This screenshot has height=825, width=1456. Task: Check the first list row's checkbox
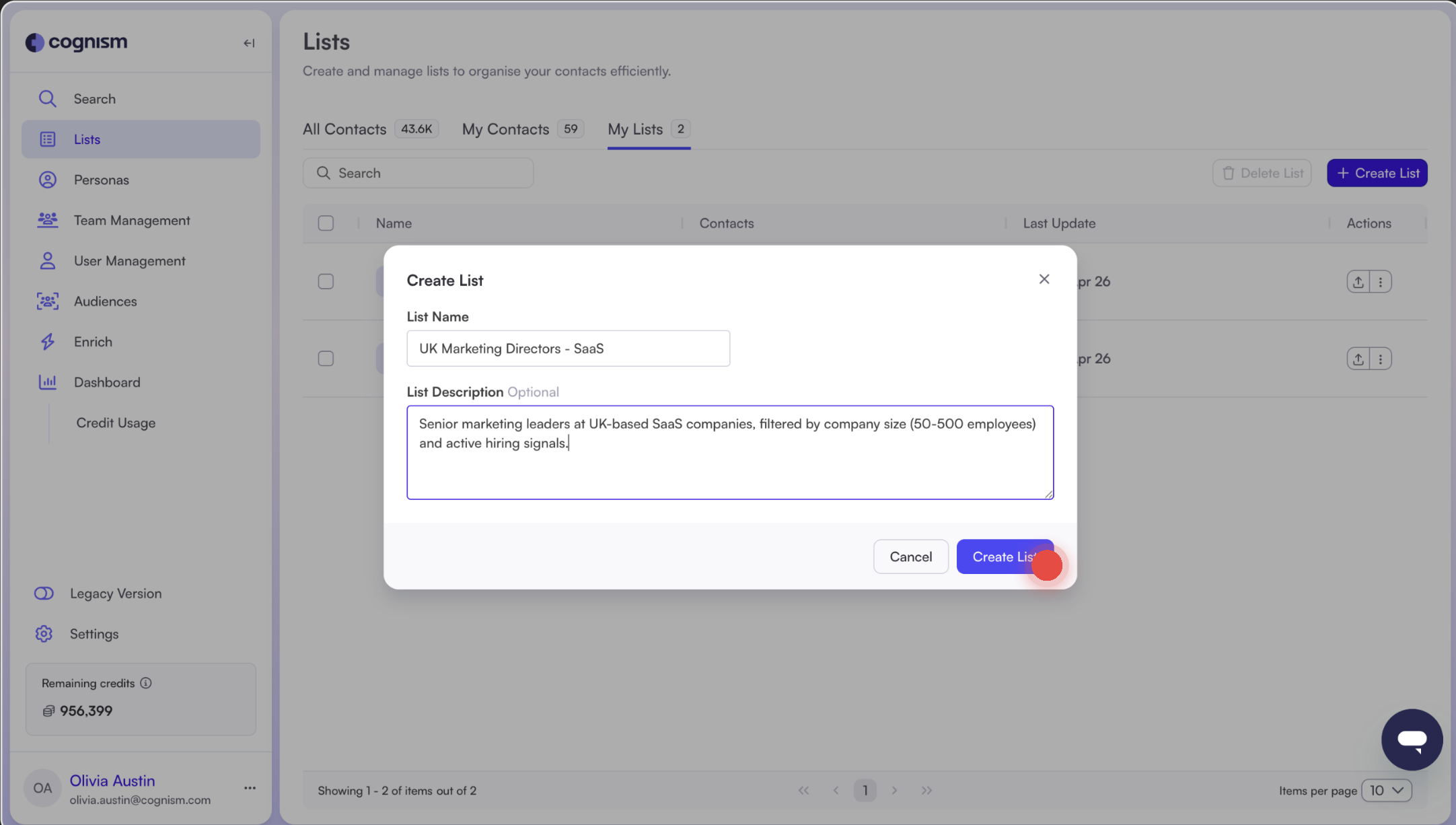(326, 281)
